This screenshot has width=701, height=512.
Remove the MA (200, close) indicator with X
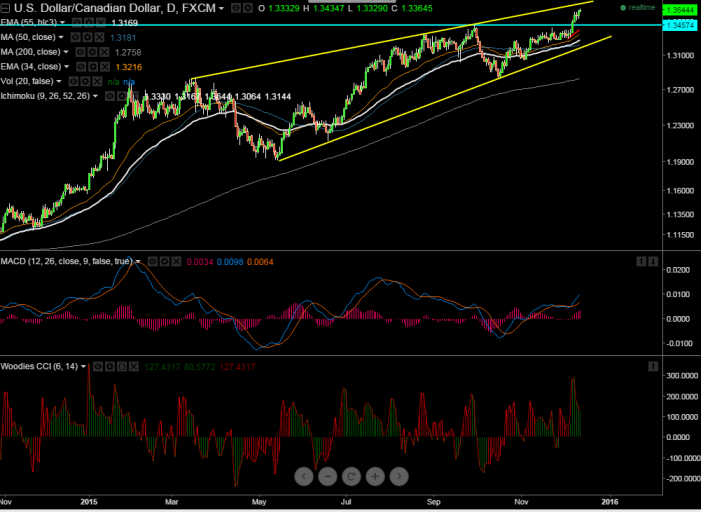pyautogui.click(x=105, y=52)
